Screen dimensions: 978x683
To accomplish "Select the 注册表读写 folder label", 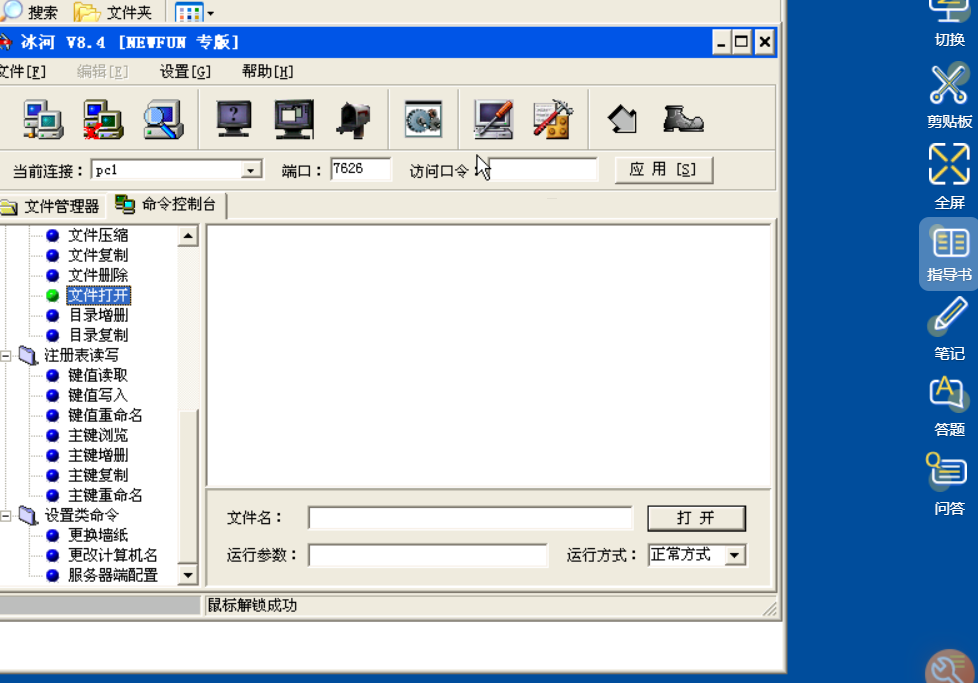I will coord(81,355).
